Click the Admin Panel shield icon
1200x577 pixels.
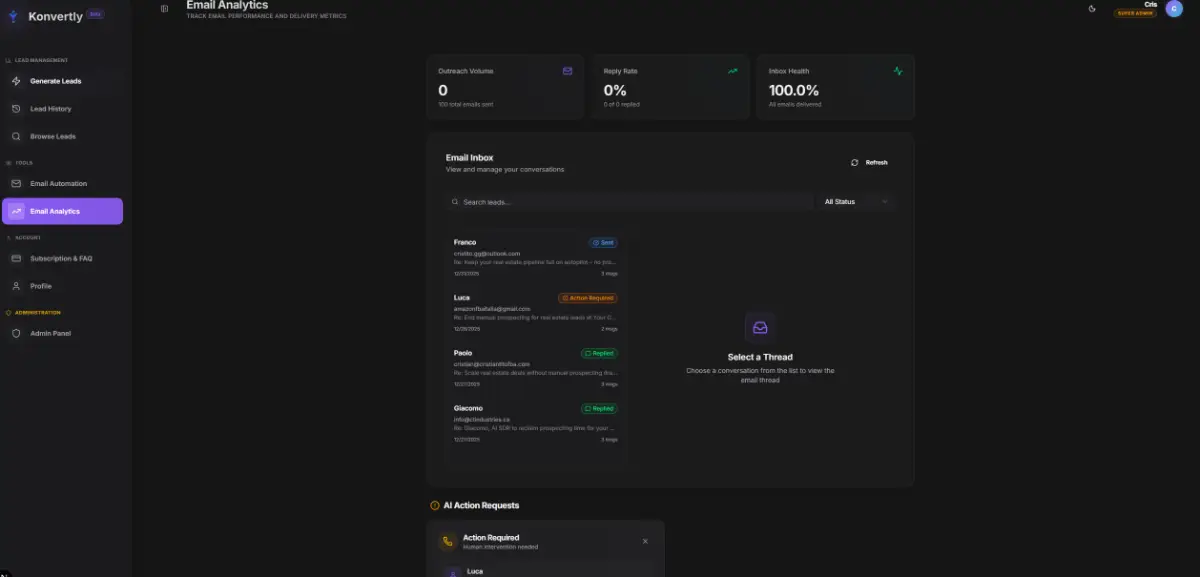pyautogui.click(x=16, y=333)
